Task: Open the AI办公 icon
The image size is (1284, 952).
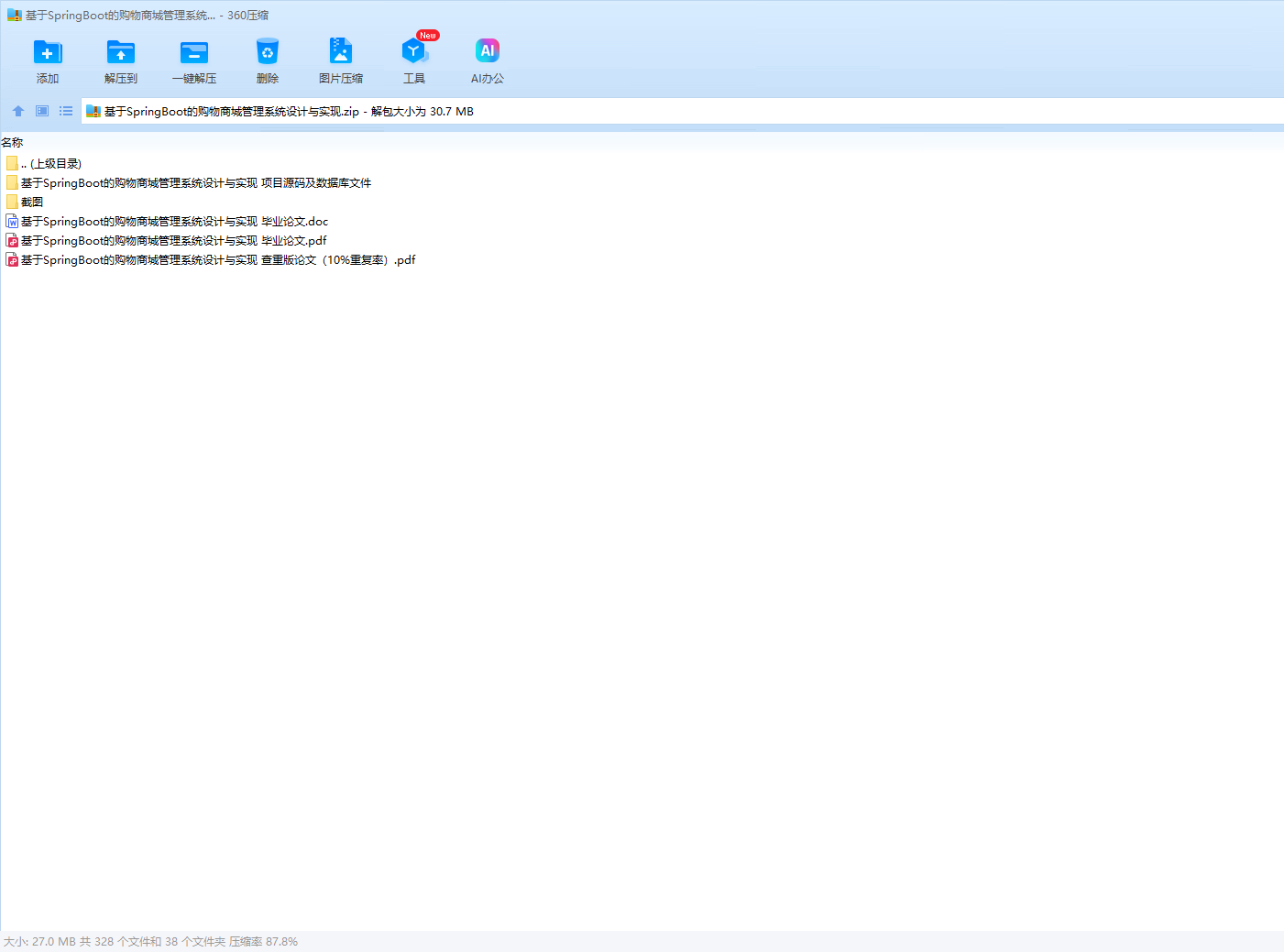Action: point(488,50)
